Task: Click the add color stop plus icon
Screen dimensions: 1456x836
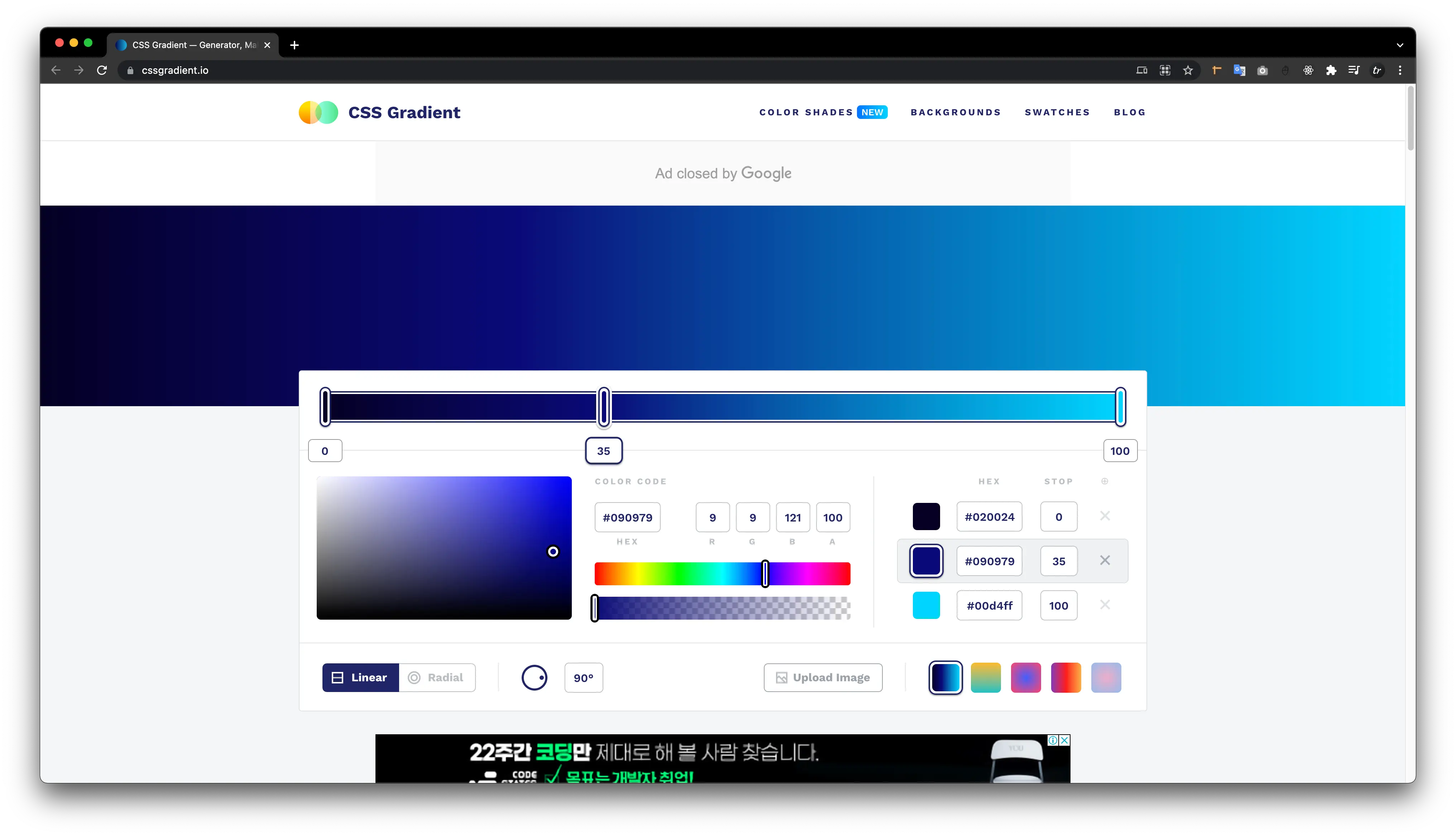Action: [1104, 481]
